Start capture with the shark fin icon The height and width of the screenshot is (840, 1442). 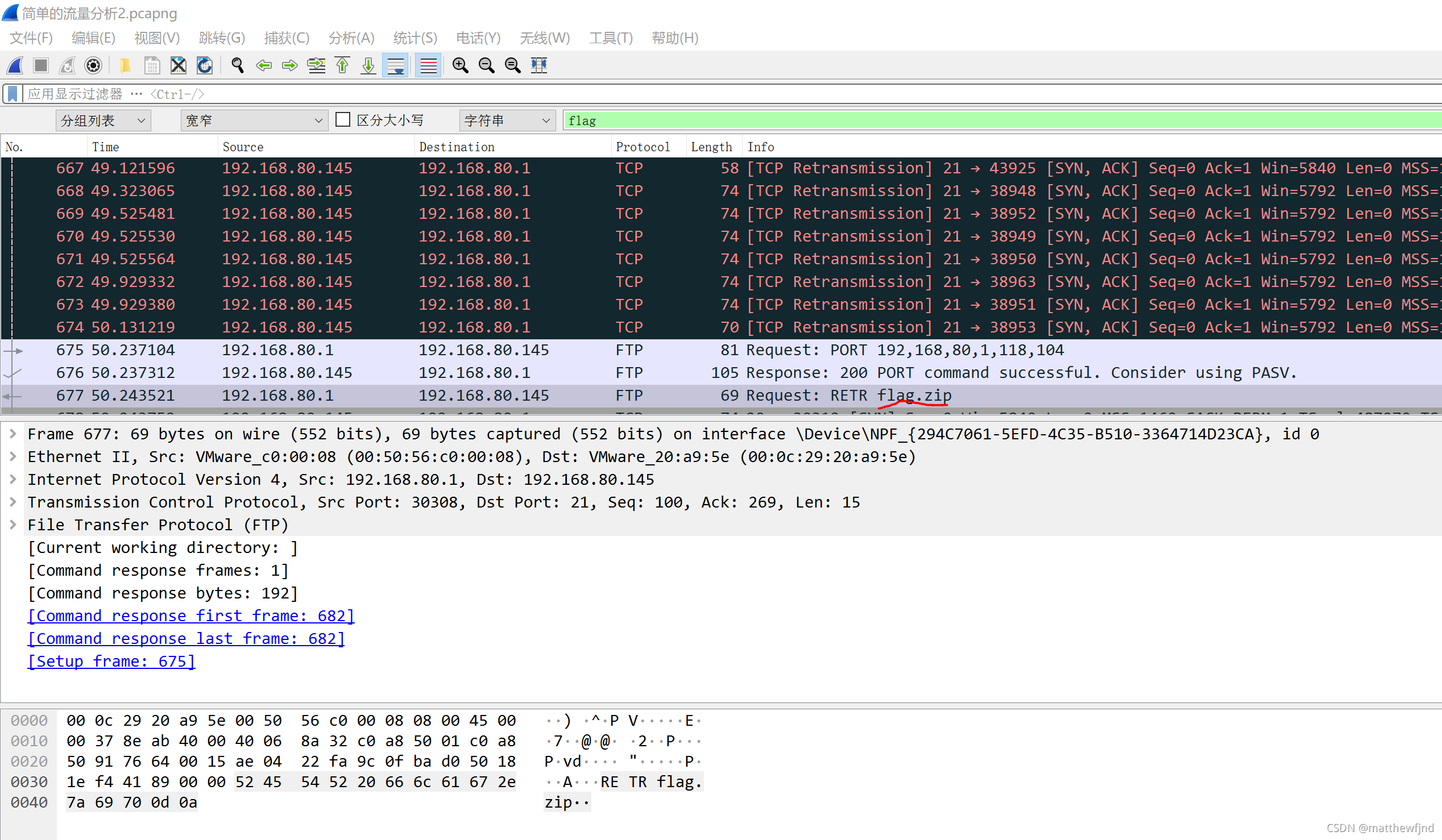tap(15, 65)
